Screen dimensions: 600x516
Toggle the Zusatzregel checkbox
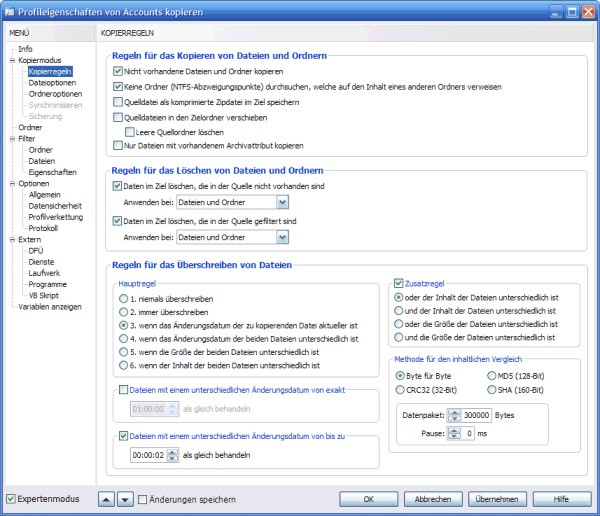(398, 283)
